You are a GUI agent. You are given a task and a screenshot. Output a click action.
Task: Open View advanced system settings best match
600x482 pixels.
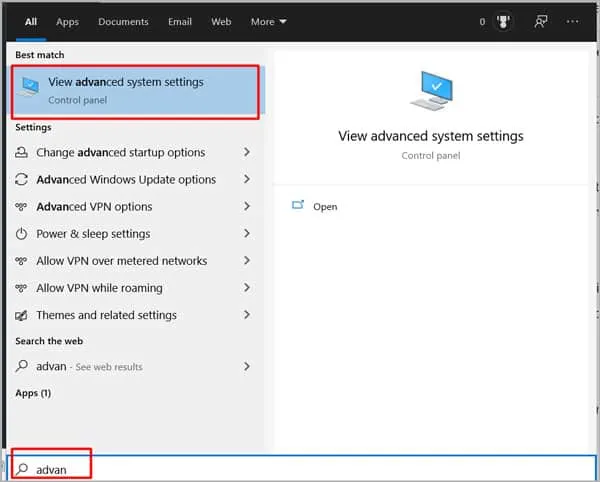pos(135,91)
